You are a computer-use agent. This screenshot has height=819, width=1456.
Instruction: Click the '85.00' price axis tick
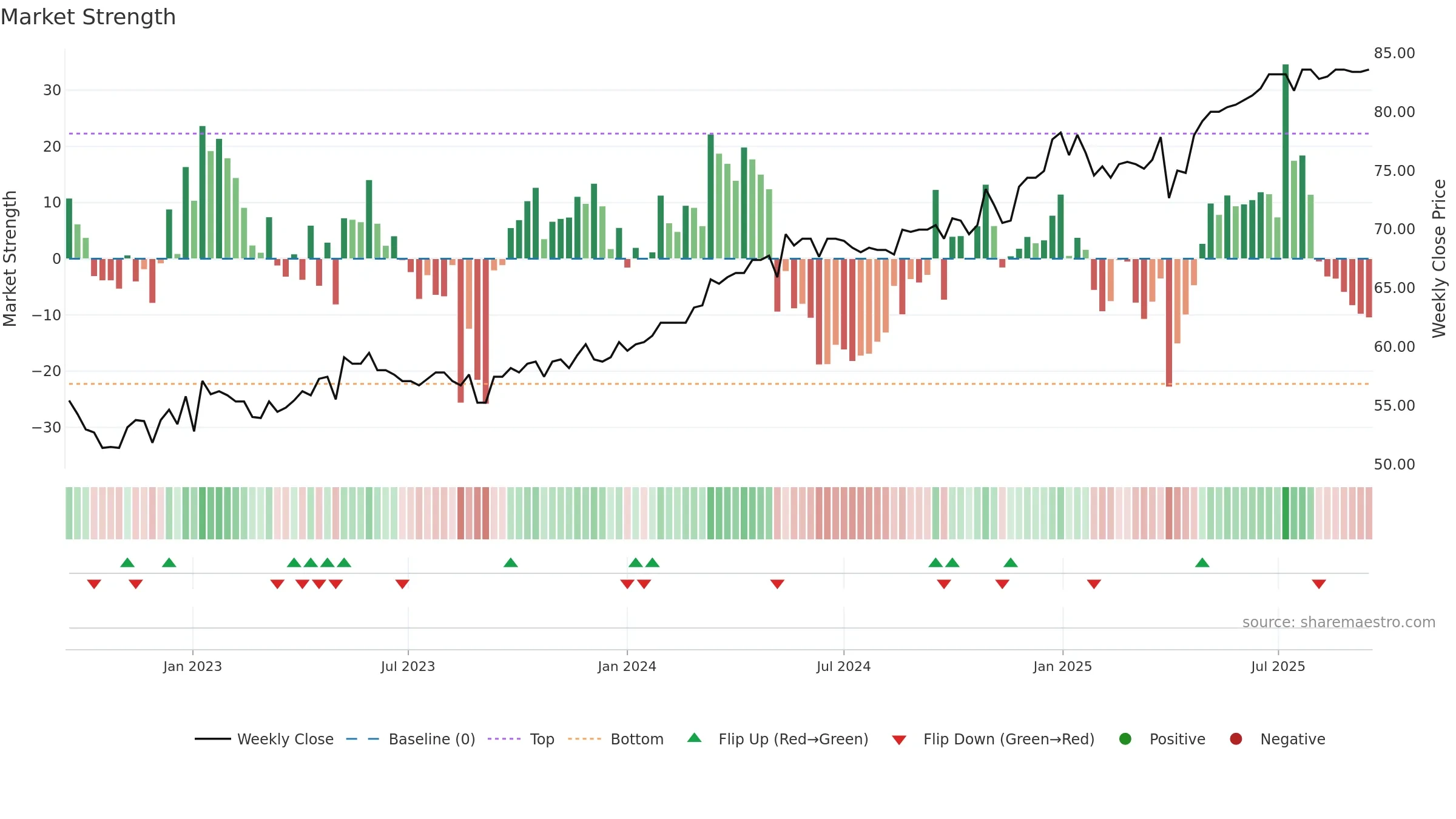(x=1394, y=53)
